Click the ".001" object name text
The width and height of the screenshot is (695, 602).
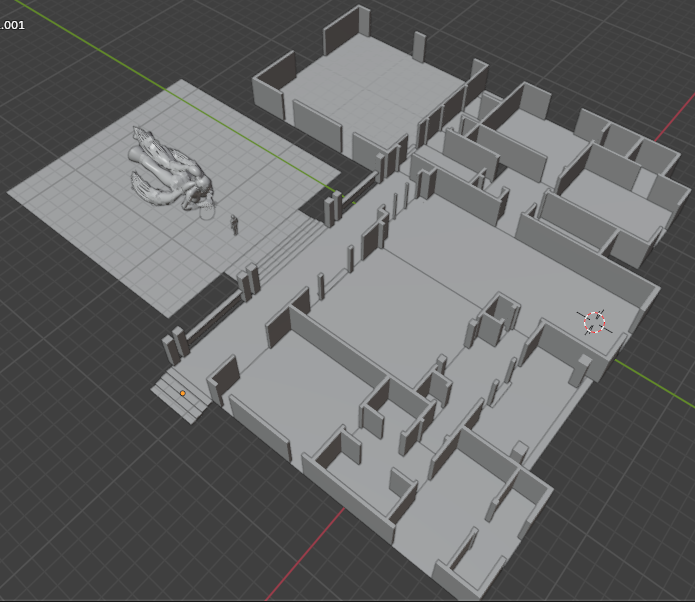point(12,25)
